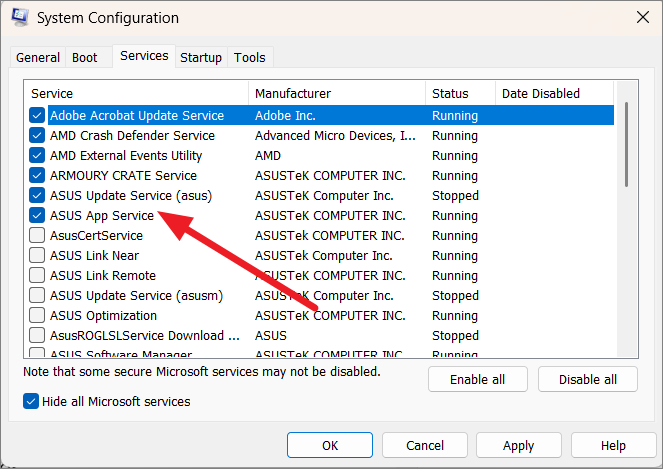The width and height of the screenshot is (663, 469).
Task: Select the AMD Crash Defender Service name
Action: click(x=132, y=135)
